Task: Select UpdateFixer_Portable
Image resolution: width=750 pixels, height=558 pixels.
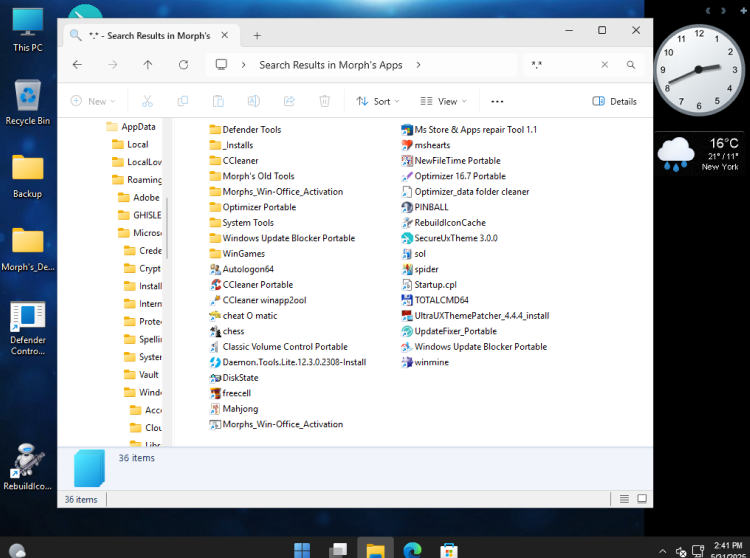Action: tap(449, 331)
